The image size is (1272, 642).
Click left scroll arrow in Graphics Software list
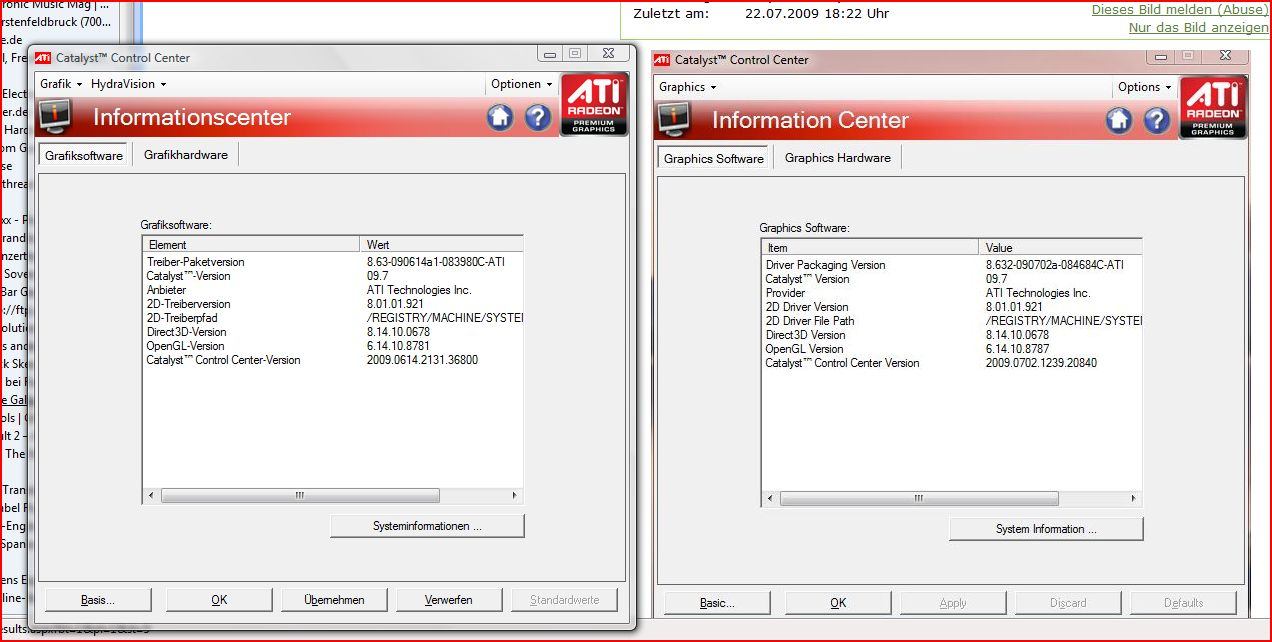click(770, 499)
